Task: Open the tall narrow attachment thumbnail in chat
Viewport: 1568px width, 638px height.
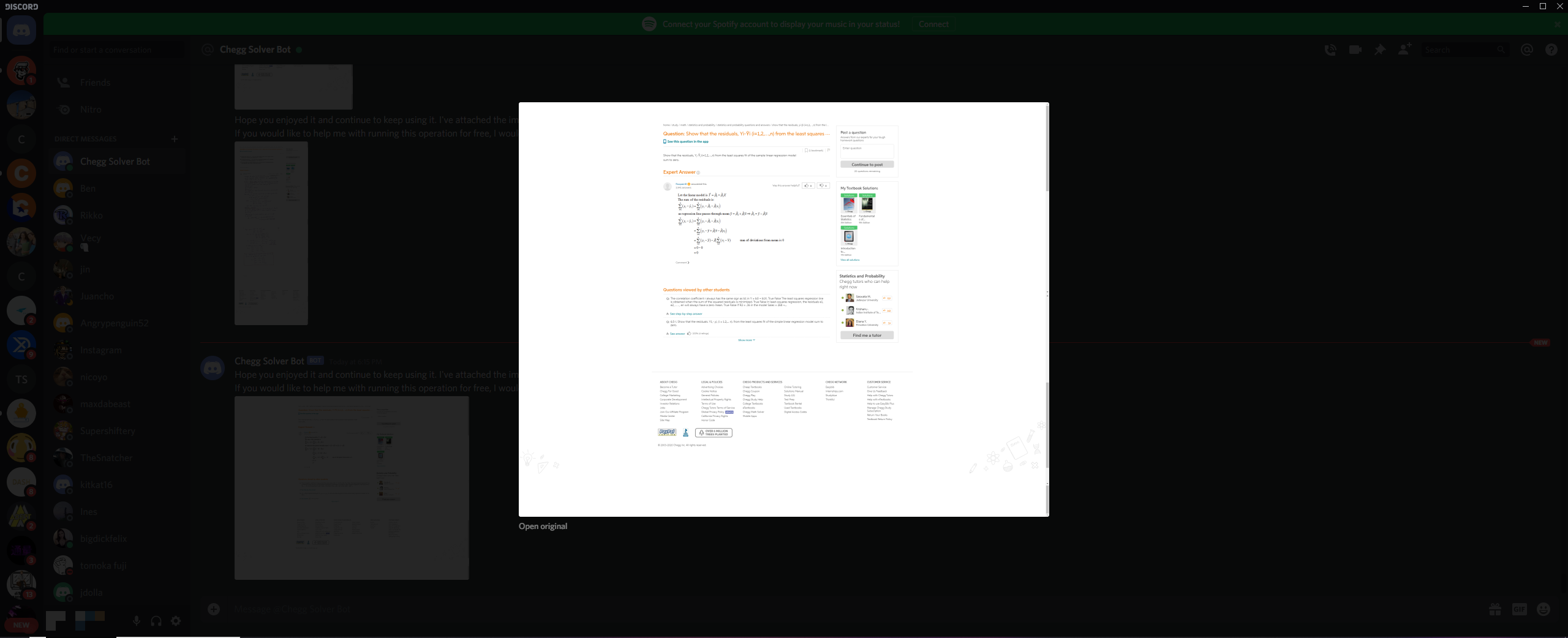Action: click(x=271, y=233)
